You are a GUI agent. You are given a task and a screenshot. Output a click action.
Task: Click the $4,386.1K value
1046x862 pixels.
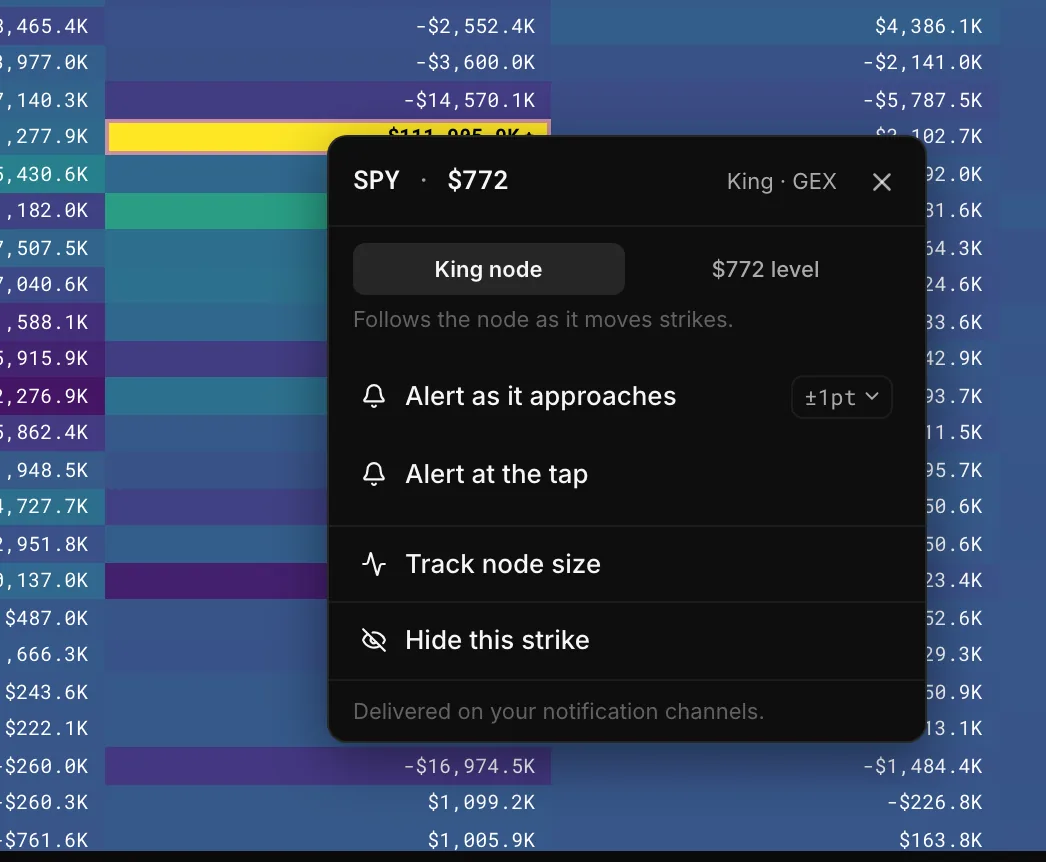coord(928,27)
